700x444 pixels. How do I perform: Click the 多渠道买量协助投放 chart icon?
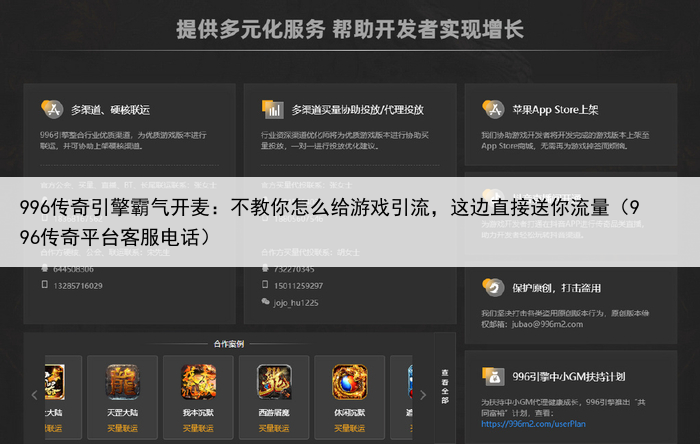270,108
